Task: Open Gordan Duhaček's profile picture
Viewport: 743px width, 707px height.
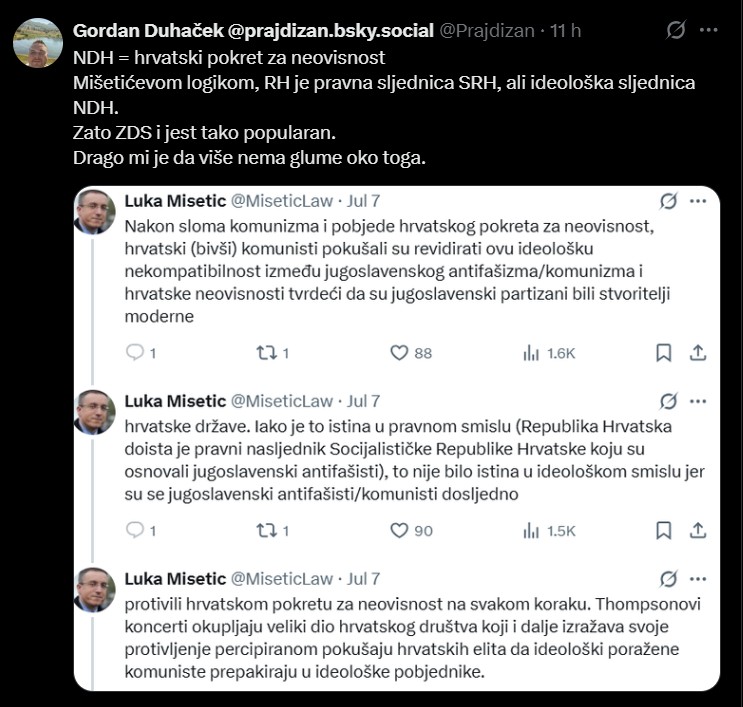Action: pyautogui.click(x=38, y=43)
